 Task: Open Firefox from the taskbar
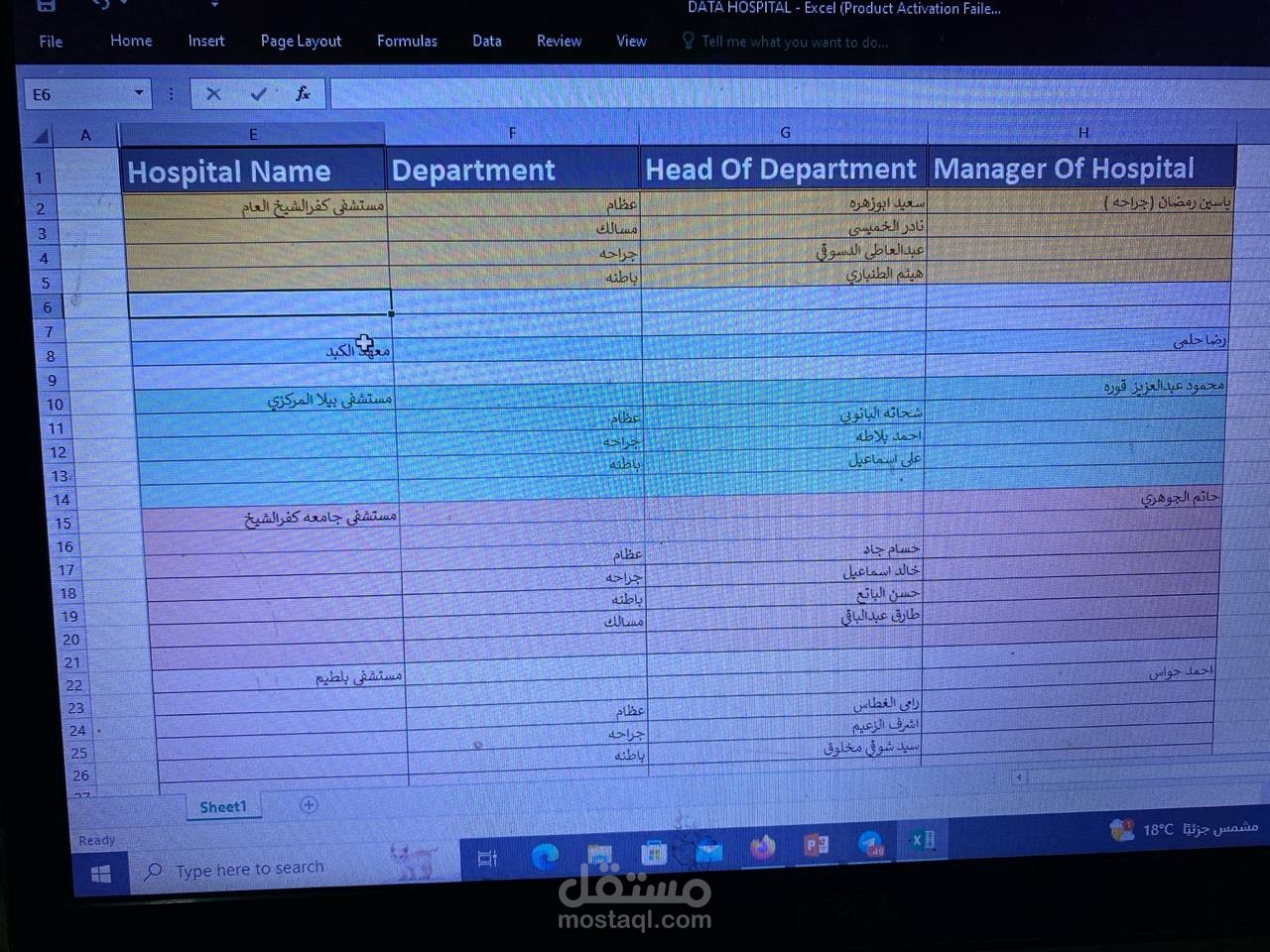click(762, 847)
